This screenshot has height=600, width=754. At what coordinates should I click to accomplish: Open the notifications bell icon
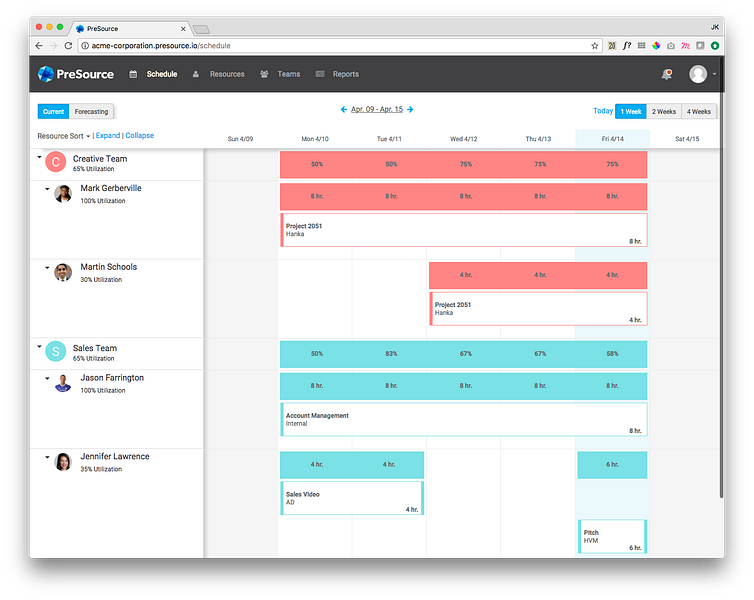(666, 74)
